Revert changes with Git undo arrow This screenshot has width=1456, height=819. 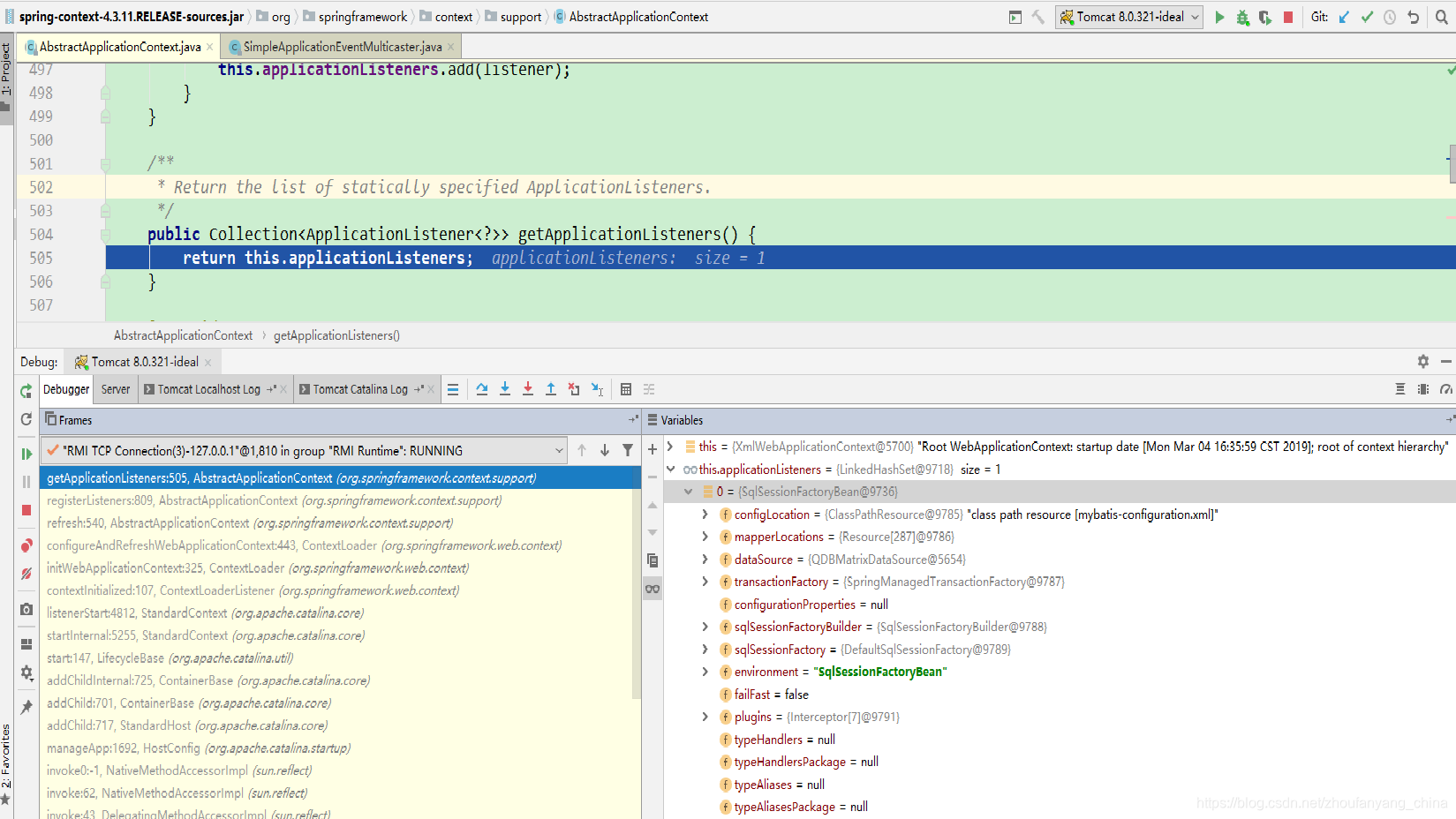1414,17
